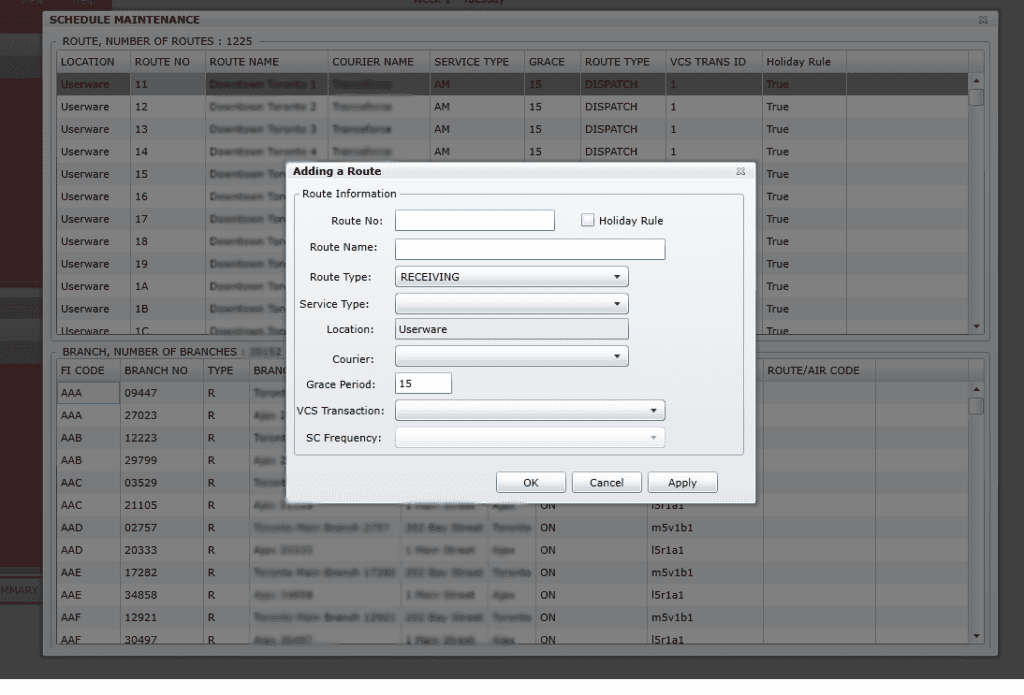Cancel the Adding a Route dialog

(606, 481)
